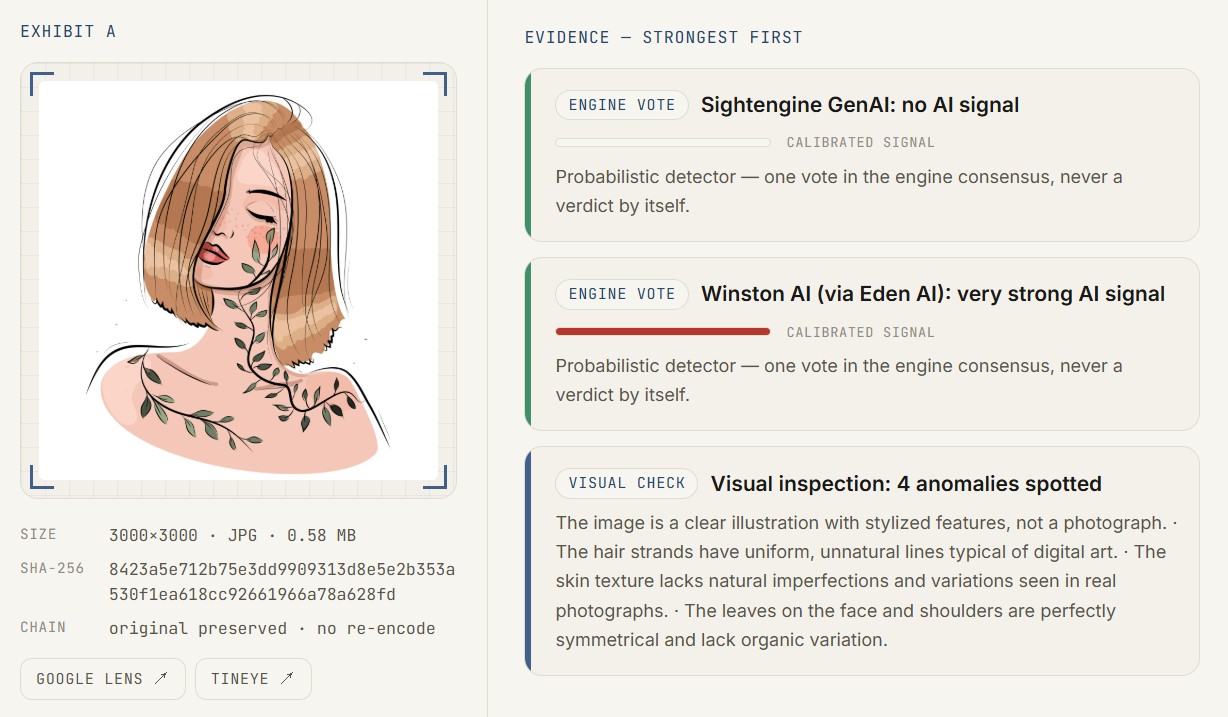Click the 'EVIDENCE — STRONGEST FIRST' header

pyautogui.click(x=664, y=37)
